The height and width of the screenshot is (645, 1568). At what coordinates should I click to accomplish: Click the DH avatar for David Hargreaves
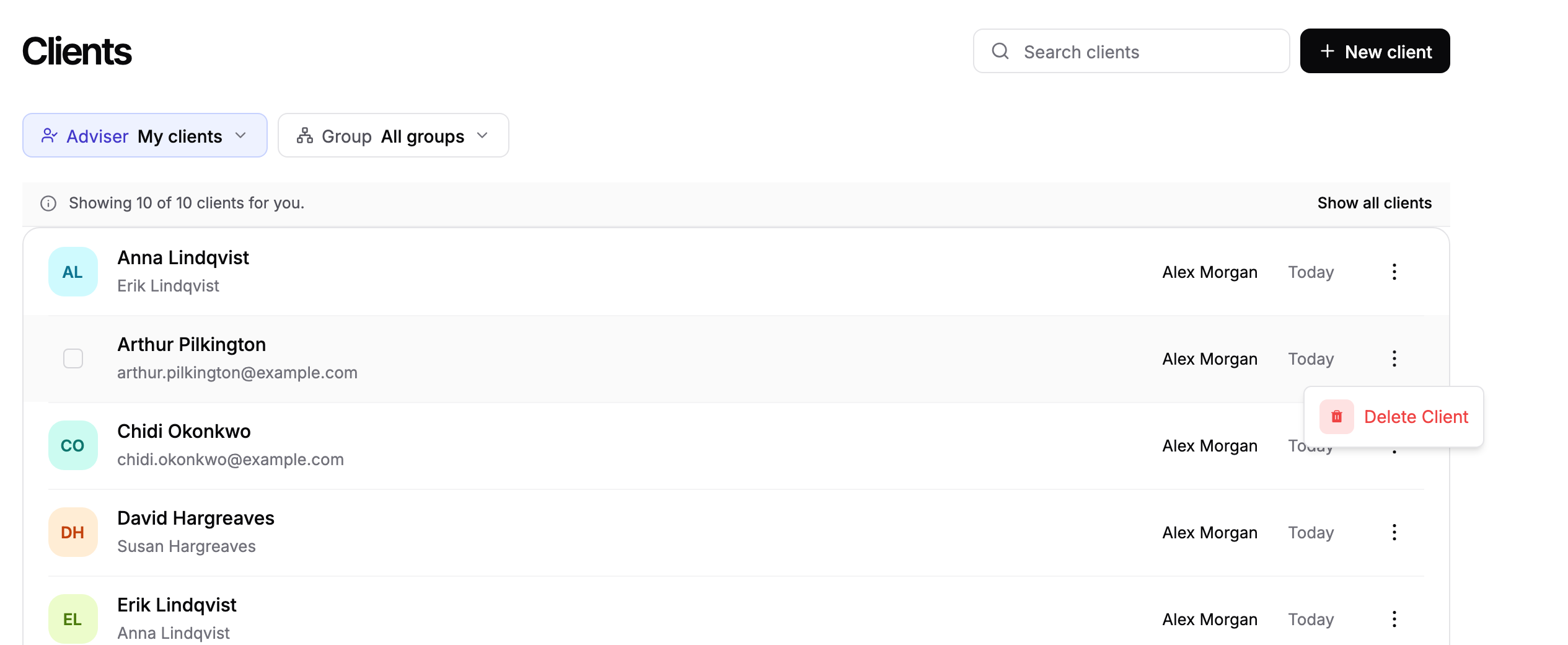(73, 532)
